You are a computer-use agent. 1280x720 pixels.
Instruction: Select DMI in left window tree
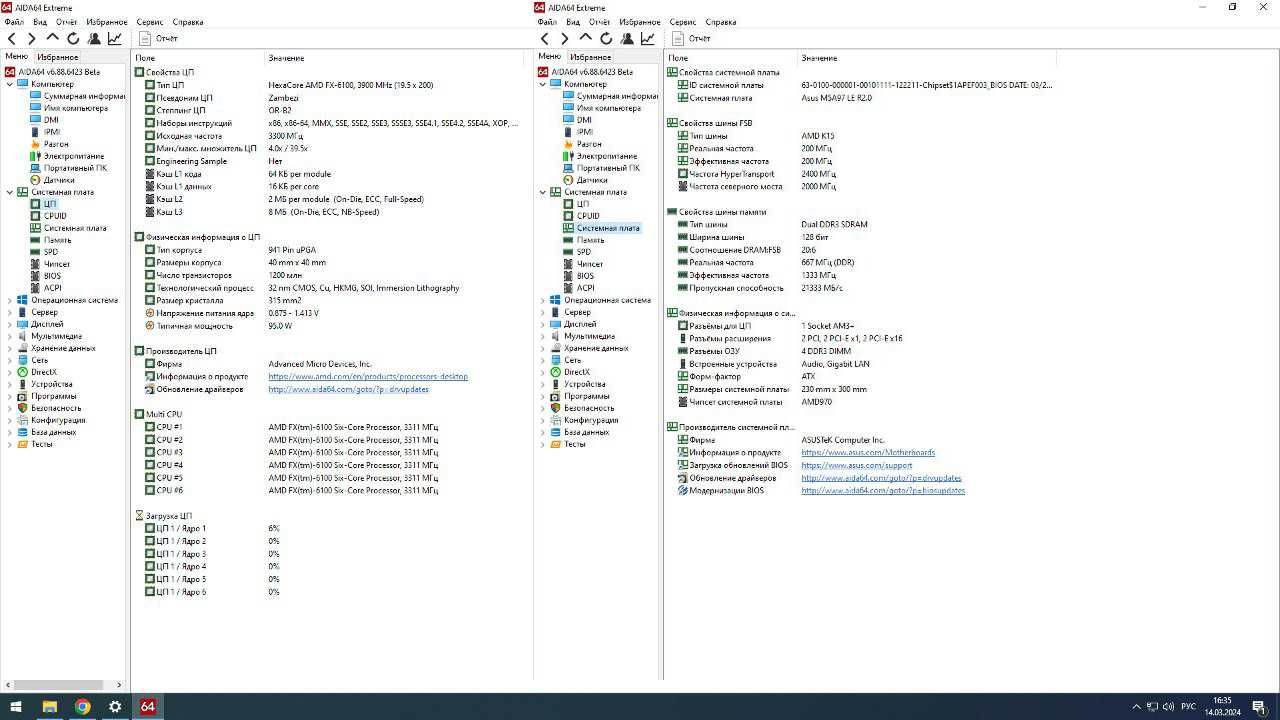coord(51,120)
